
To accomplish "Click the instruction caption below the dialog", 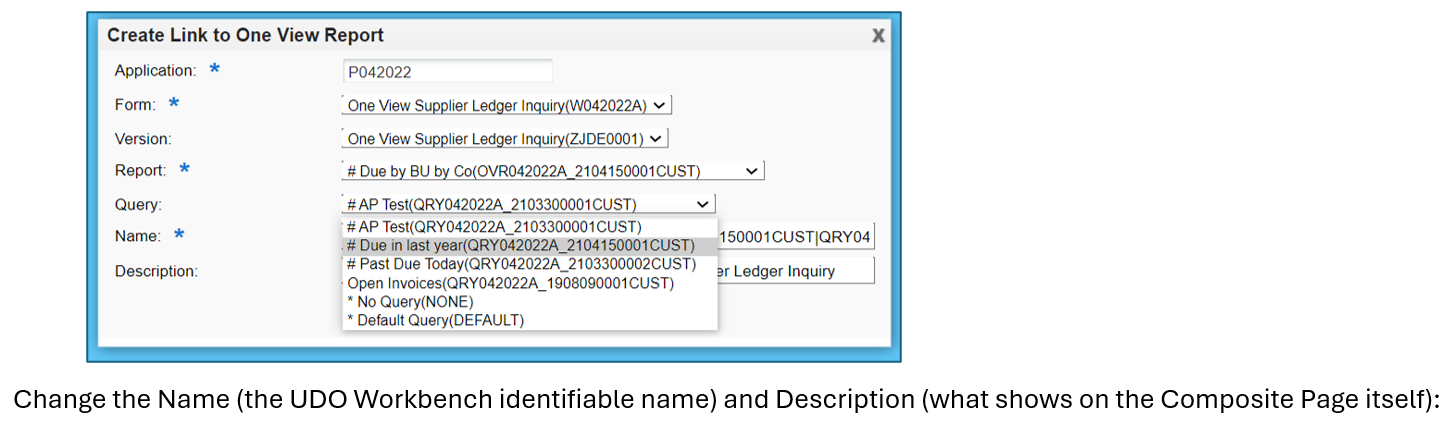I will pyautogui.click(x=726, y=399).
